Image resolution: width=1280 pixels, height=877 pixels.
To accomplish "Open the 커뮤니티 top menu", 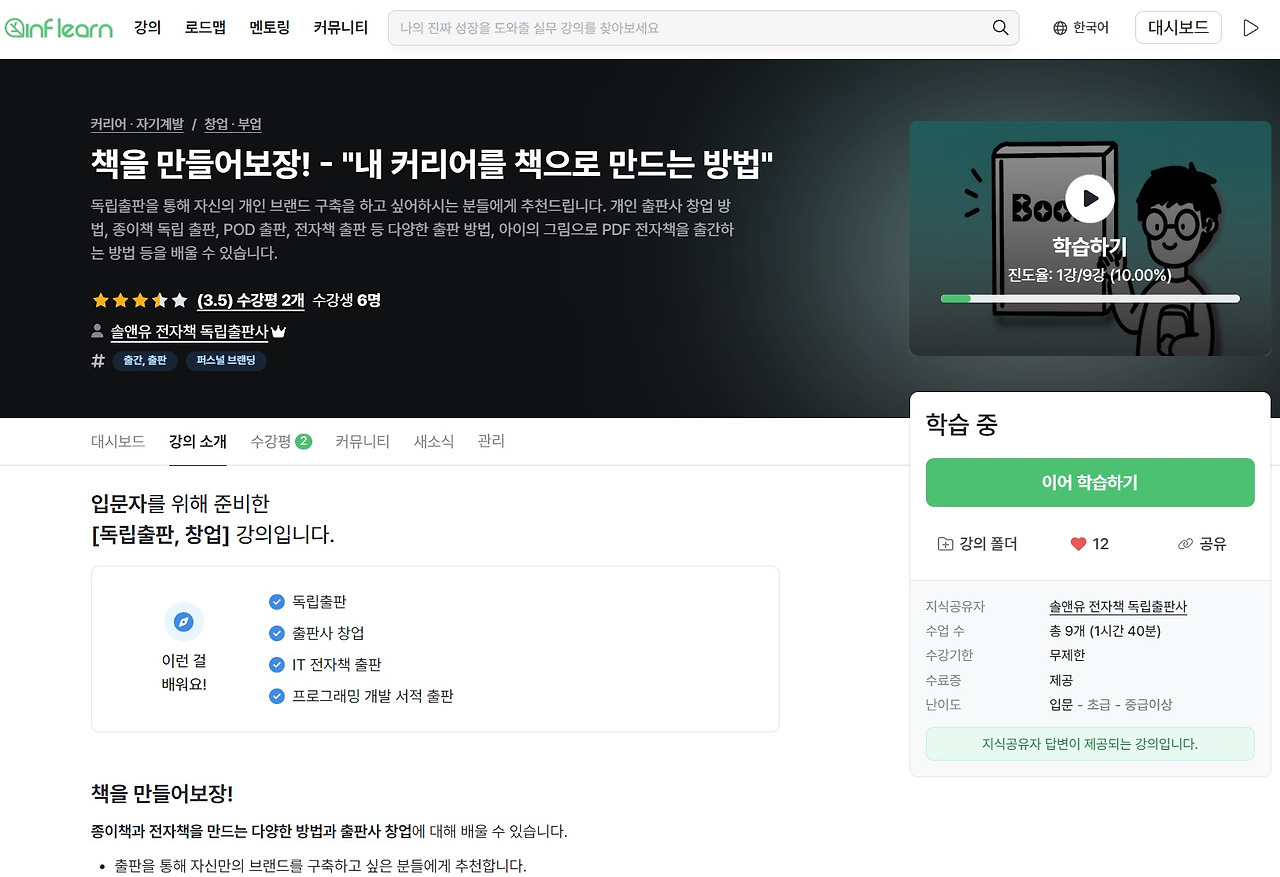I will click(x=341, y=28).
